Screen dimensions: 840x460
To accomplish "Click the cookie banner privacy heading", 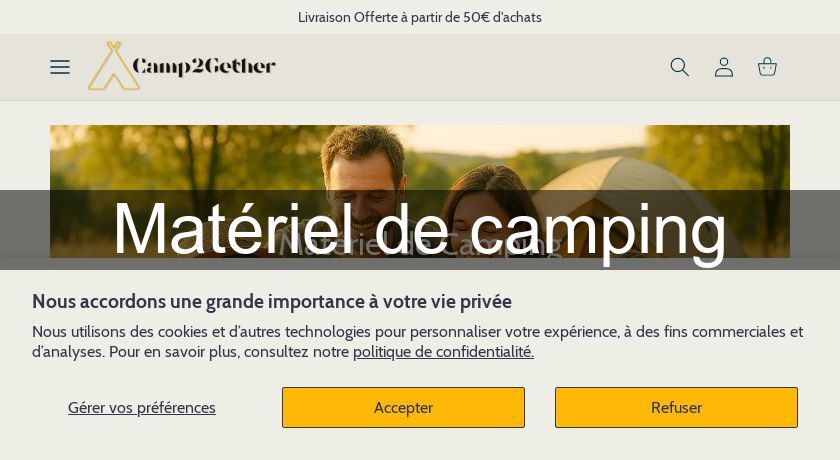I will point(272,301).
